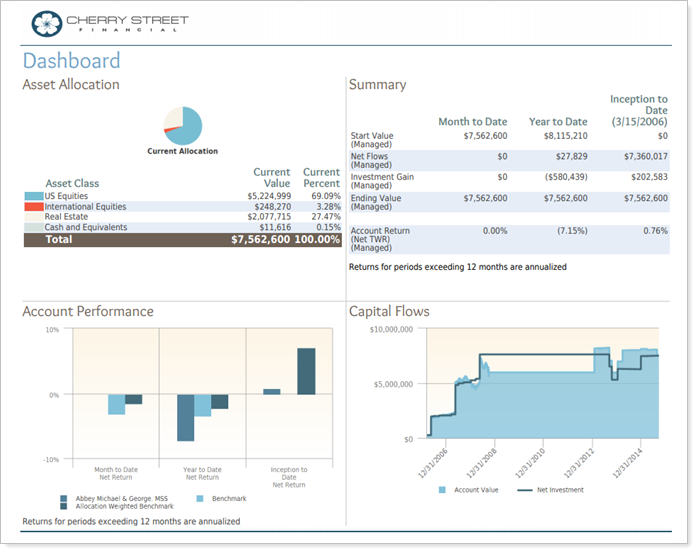Click the Month to Date summary column header
Image resolution: width=697 pixels, height=553 pixels.
(x=472, y=122)
